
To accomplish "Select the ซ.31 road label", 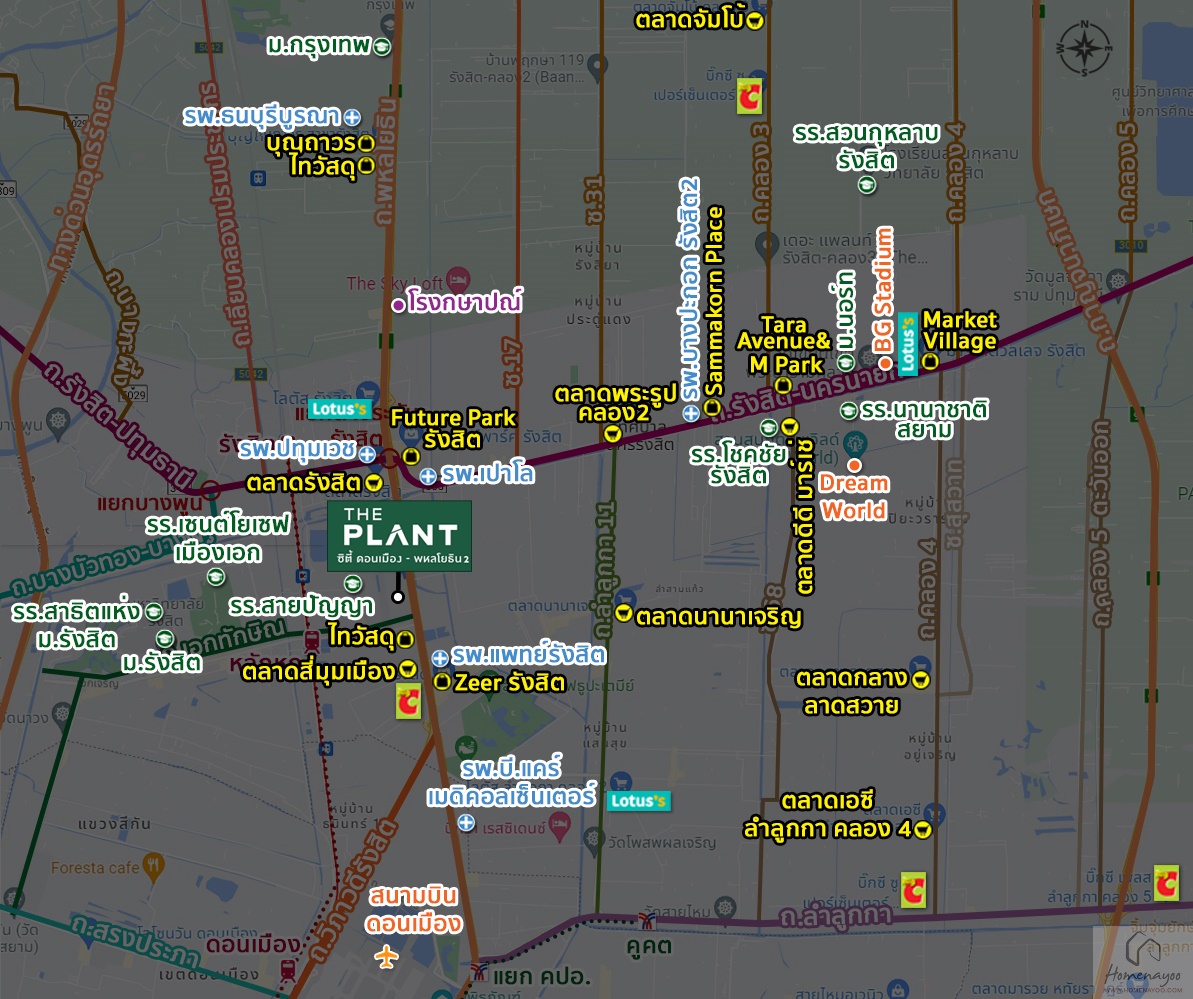I will pos(594,200).
